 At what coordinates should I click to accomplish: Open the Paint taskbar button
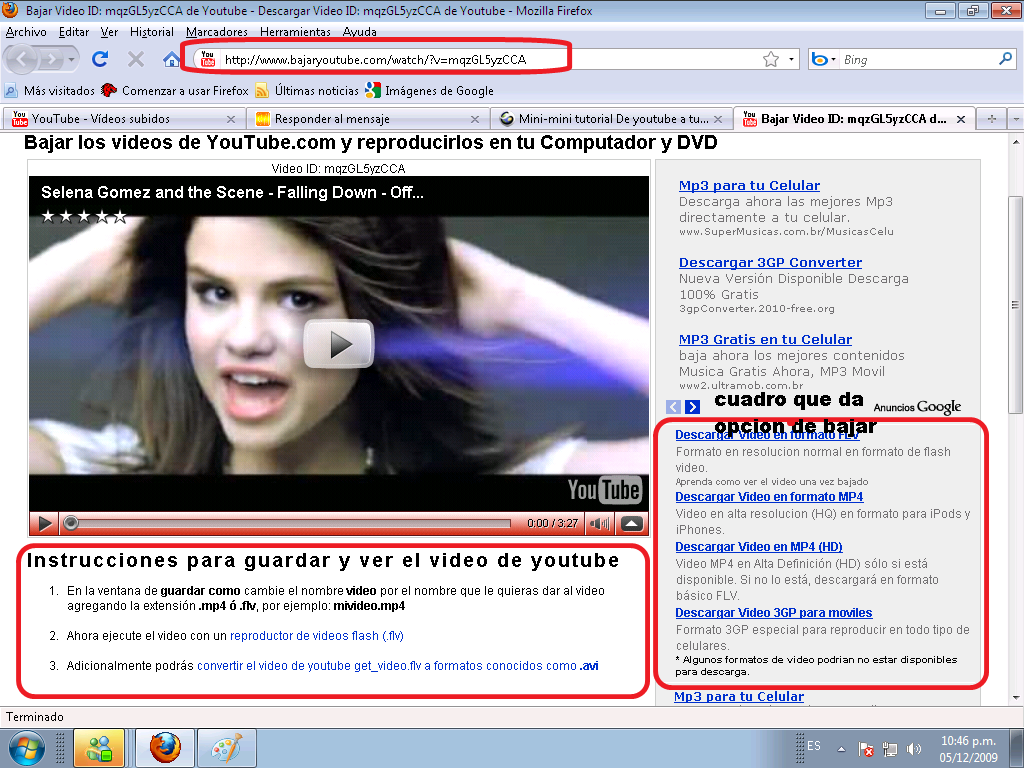coord(226,748)
